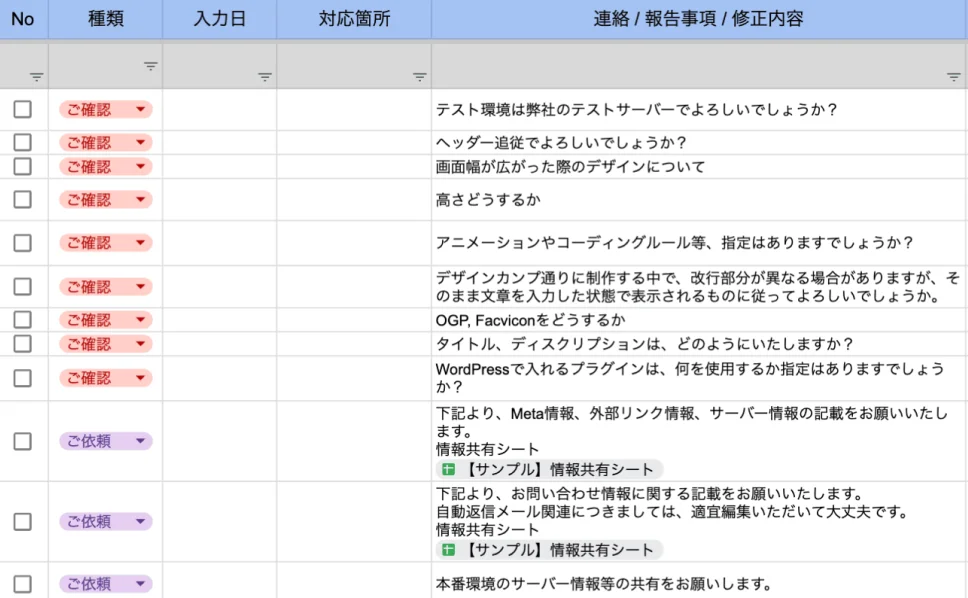
Task: Open the filter icon under 対応箇所 column
Action: click(x=420, y=77)
